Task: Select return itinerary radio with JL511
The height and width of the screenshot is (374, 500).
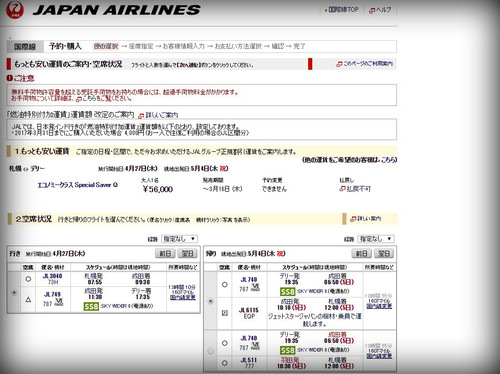Action: (x=210, y=351)
